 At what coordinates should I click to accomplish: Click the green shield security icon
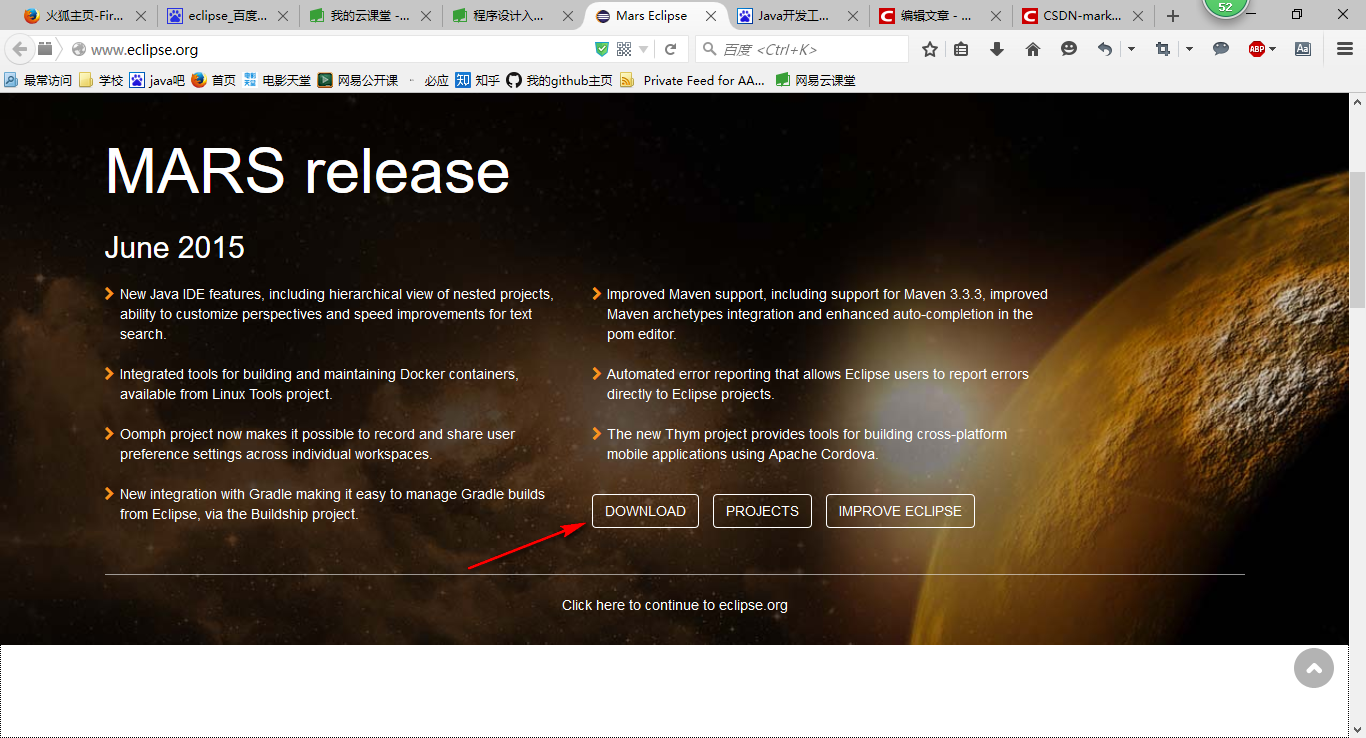[x=602, y=50]
